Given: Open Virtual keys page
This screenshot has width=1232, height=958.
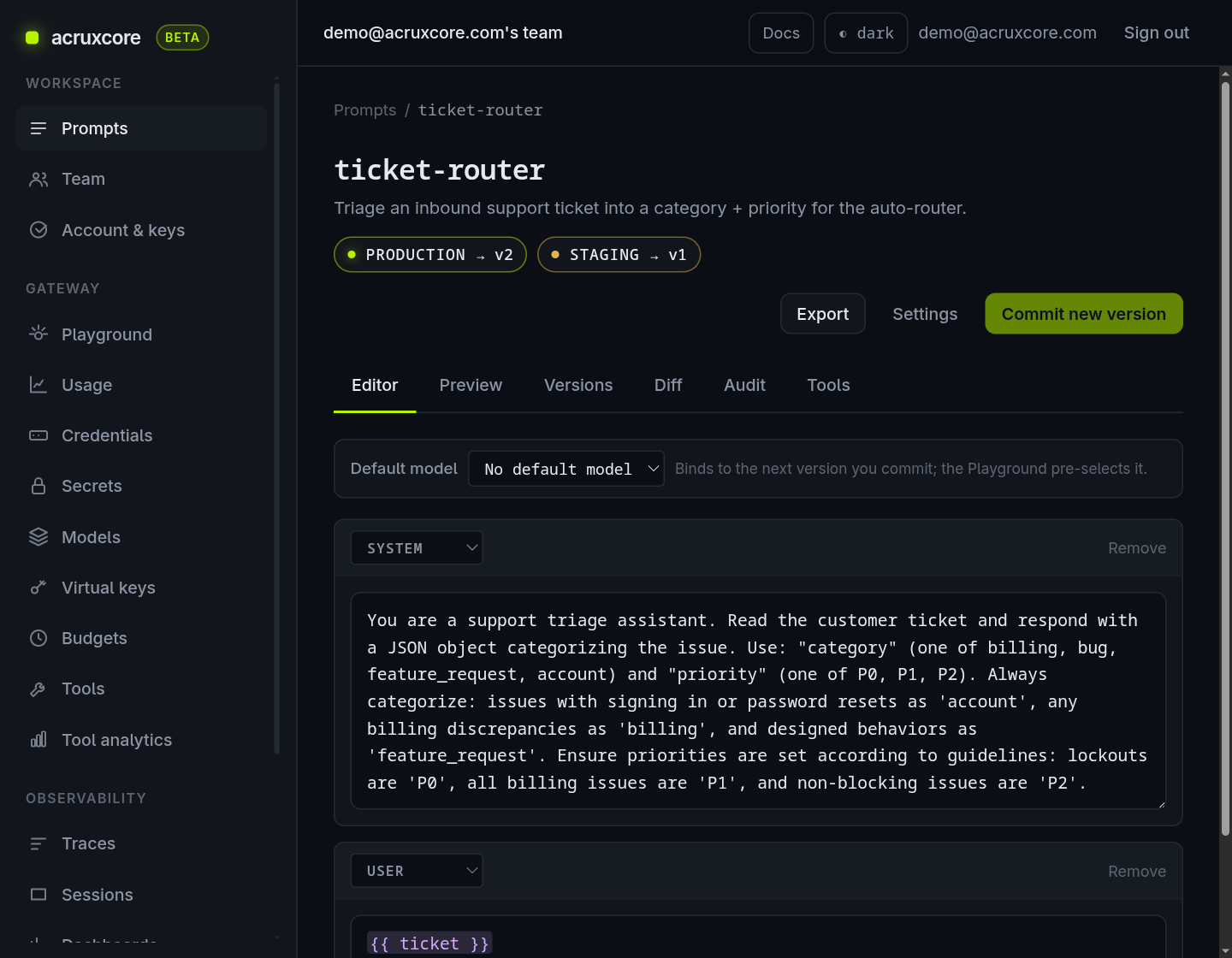Looking at the screenshot, I should (141, 588).
